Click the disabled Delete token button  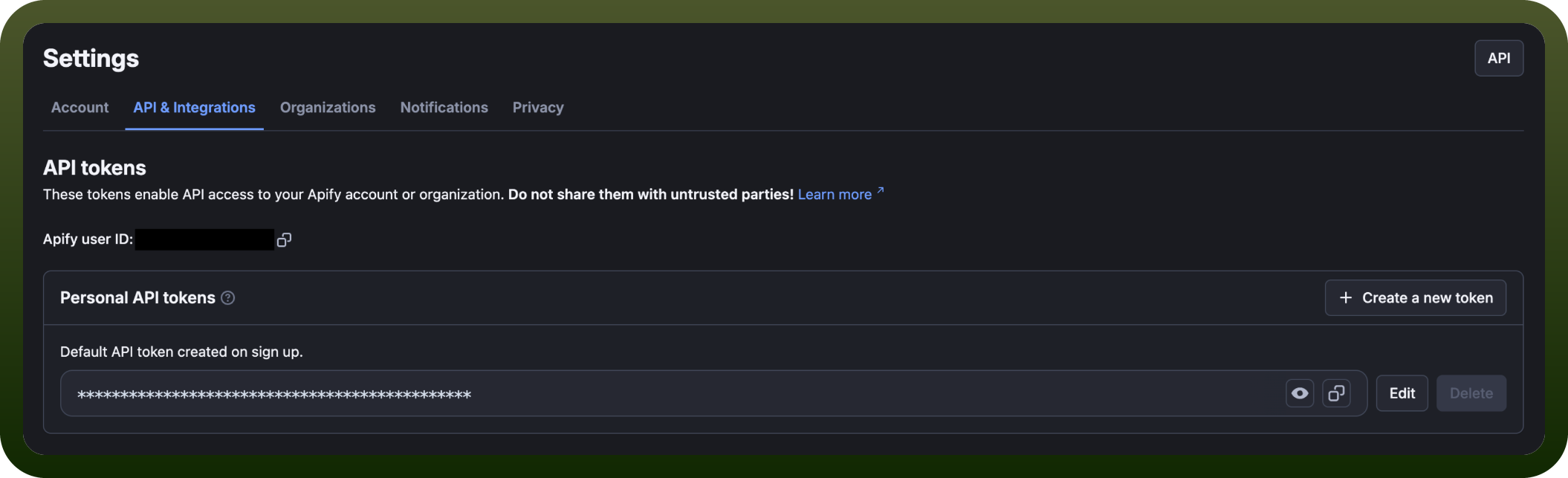[1471, 393]
